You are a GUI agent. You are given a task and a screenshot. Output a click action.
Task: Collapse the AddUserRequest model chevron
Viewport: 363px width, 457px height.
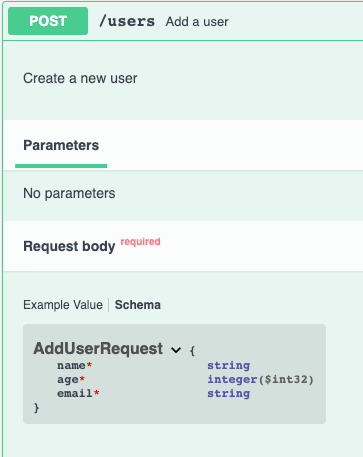point(176,350)
